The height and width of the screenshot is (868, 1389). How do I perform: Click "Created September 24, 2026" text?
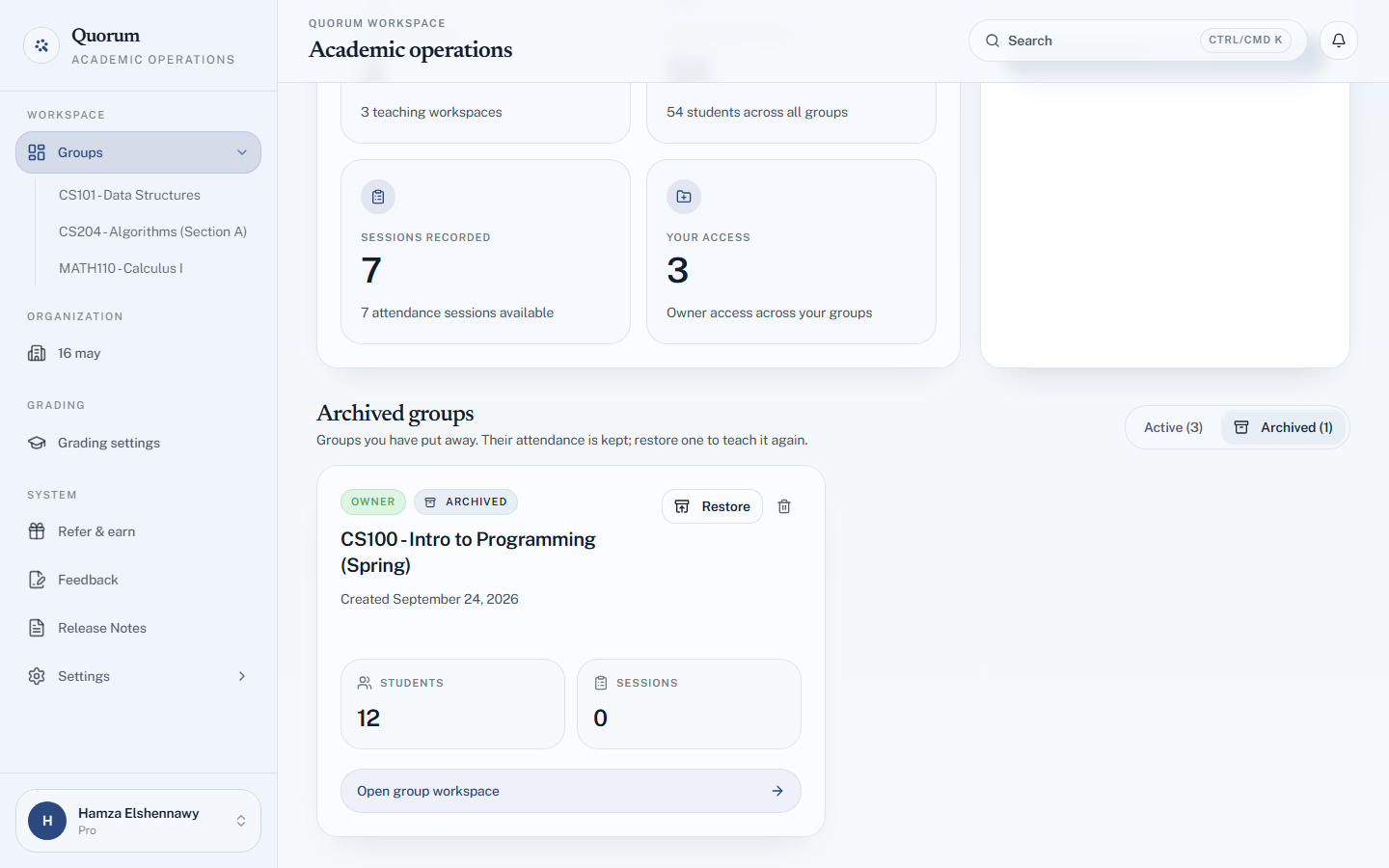click(x=429, y=599)
